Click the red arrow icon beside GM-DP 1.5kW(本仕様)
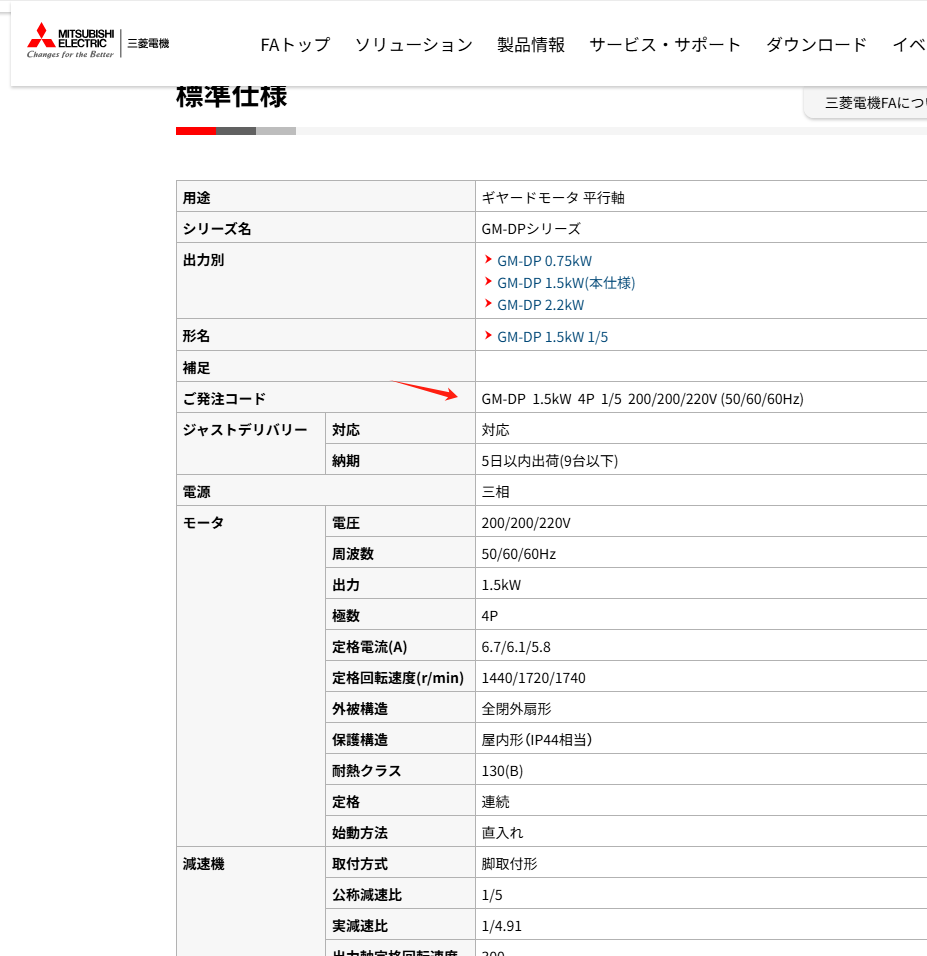 (489, 283)
